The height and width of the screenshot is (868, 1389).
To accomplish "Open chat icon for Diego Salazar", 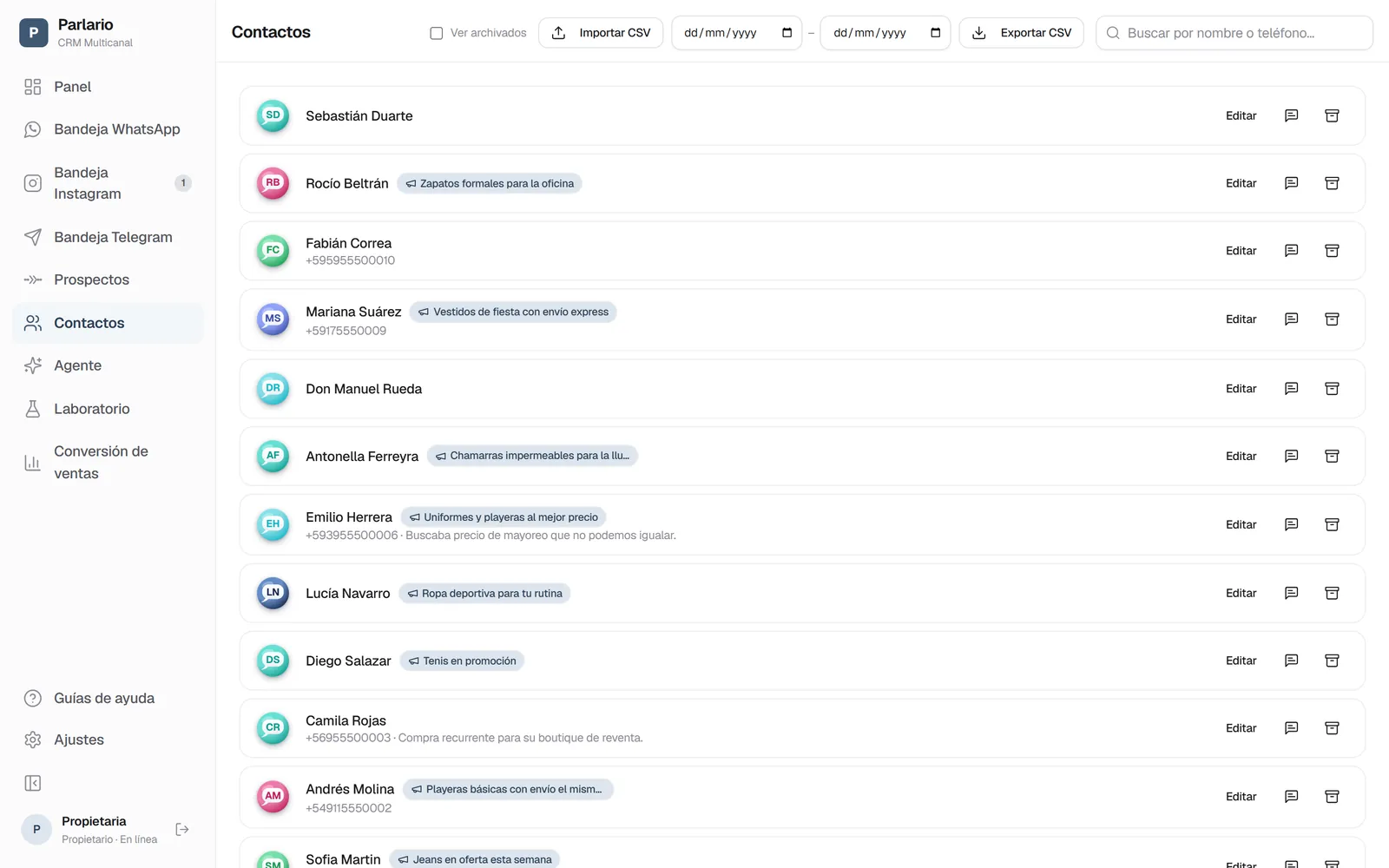I will pos(1291,661).
